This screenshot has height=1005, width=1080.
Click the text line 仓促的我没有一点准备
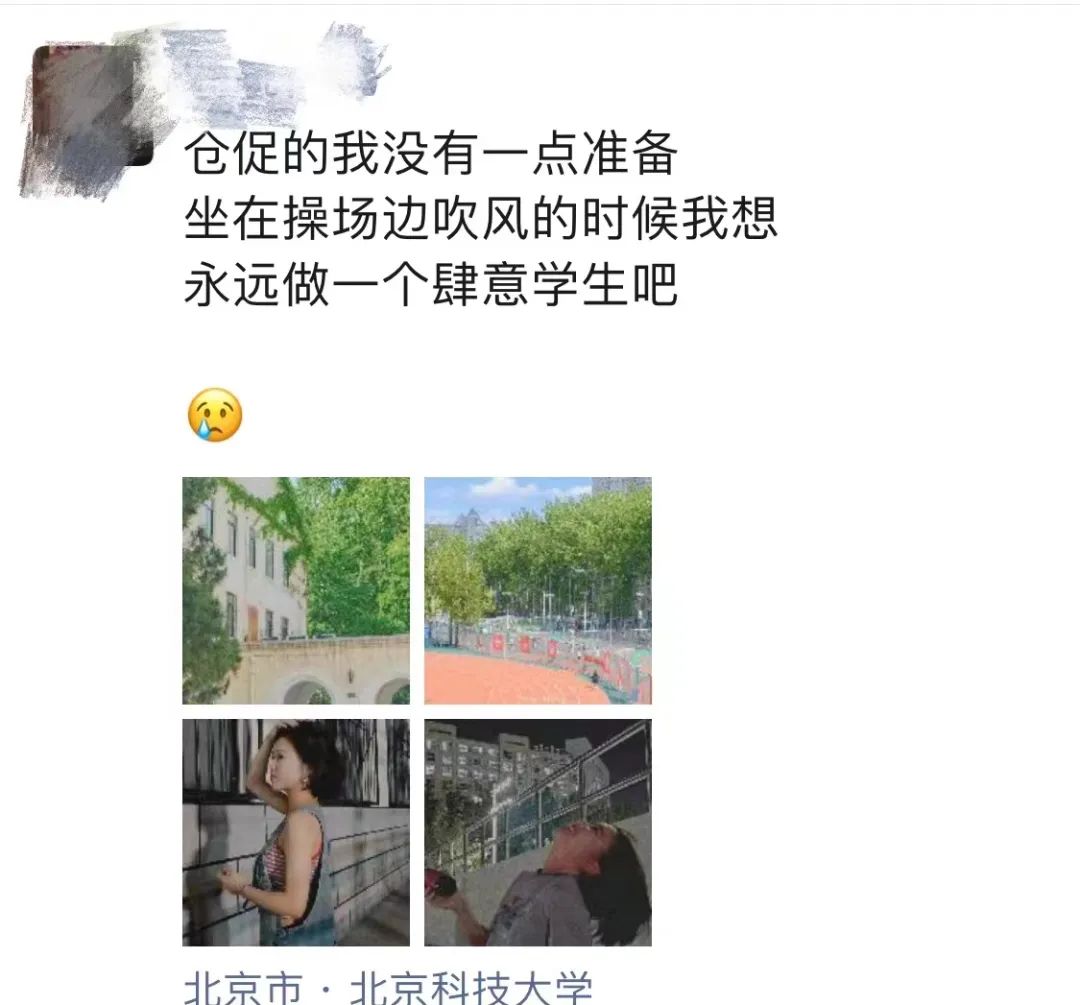[x=431, y=153]
